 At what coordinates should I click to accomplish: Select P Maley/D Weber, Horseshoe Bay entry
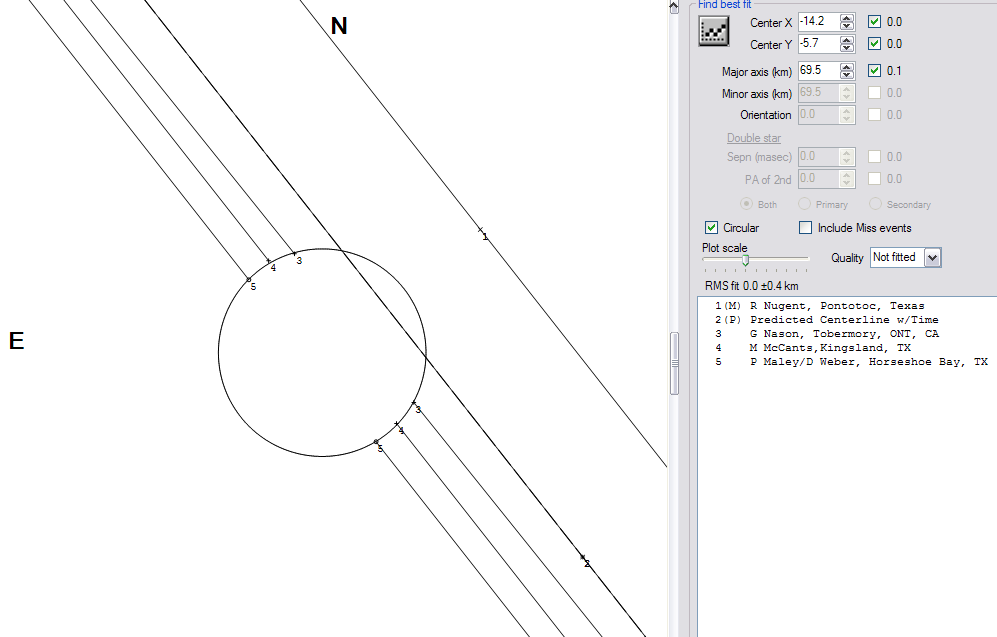click(868, 362)
